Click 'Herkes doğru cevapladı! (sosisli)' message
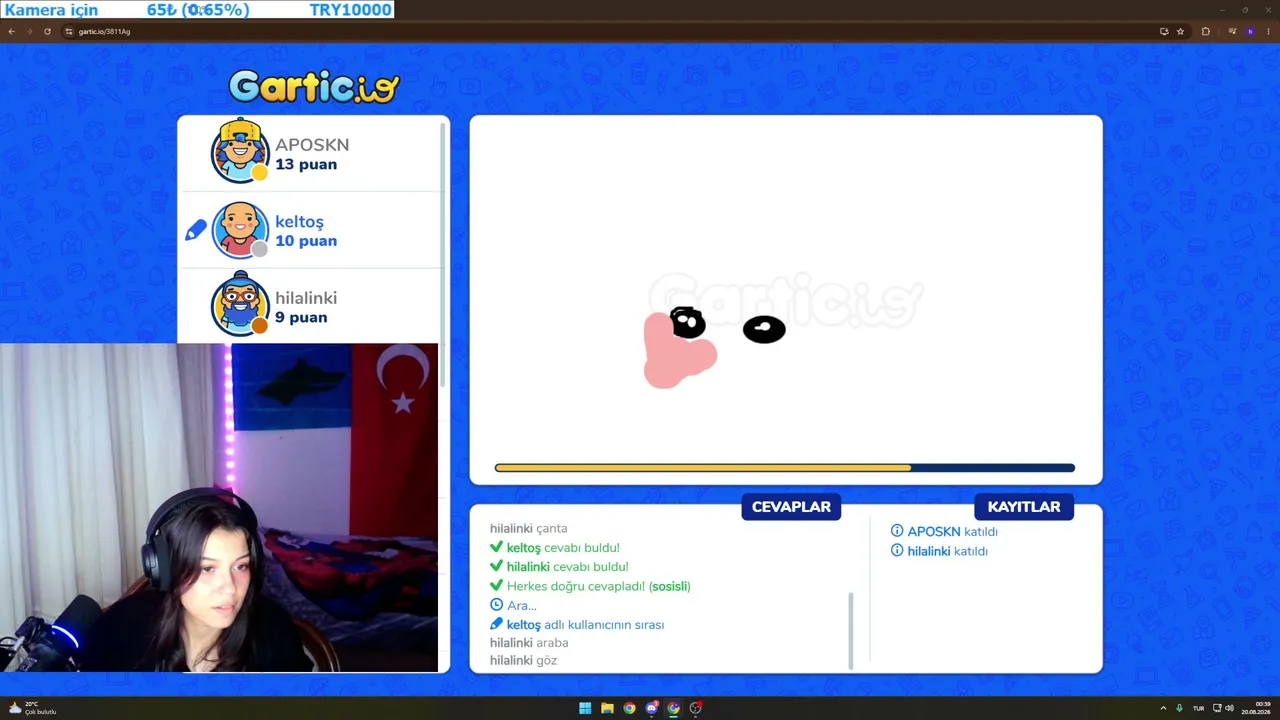 coord(590,586)
